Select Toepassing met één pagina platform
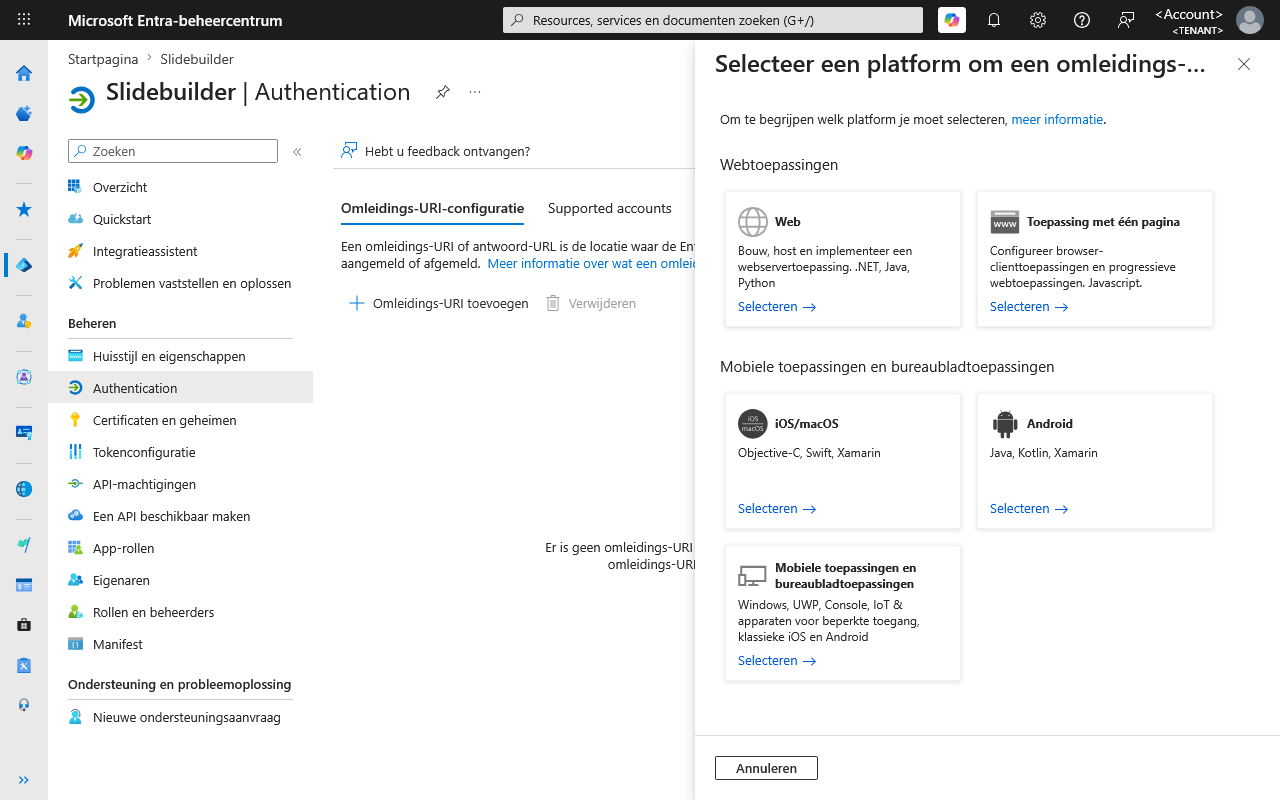This screenshot has height=800, width=1280. 1029,307
